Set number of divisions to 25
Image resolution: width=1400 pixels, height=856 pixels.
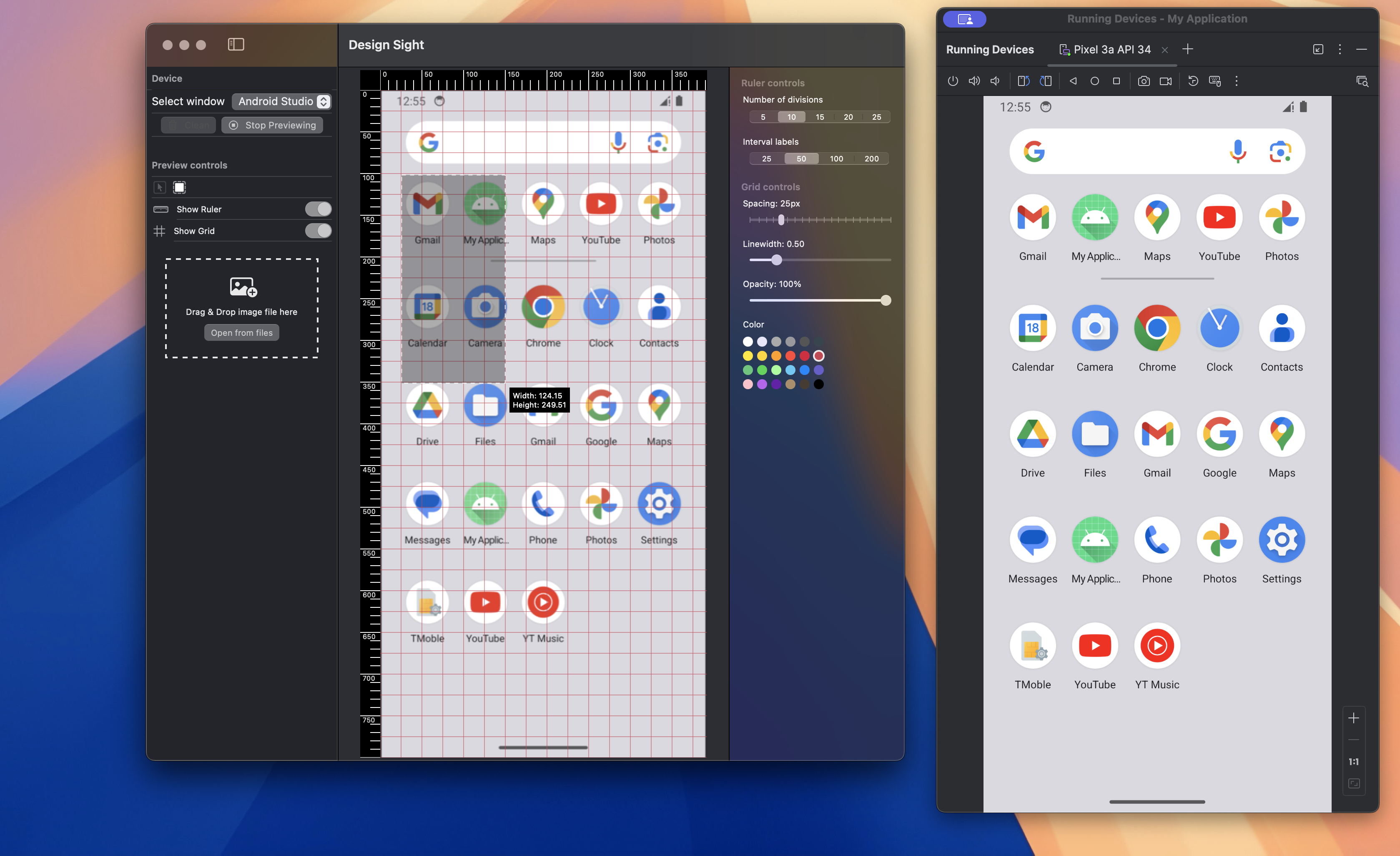tap(877, 117)
